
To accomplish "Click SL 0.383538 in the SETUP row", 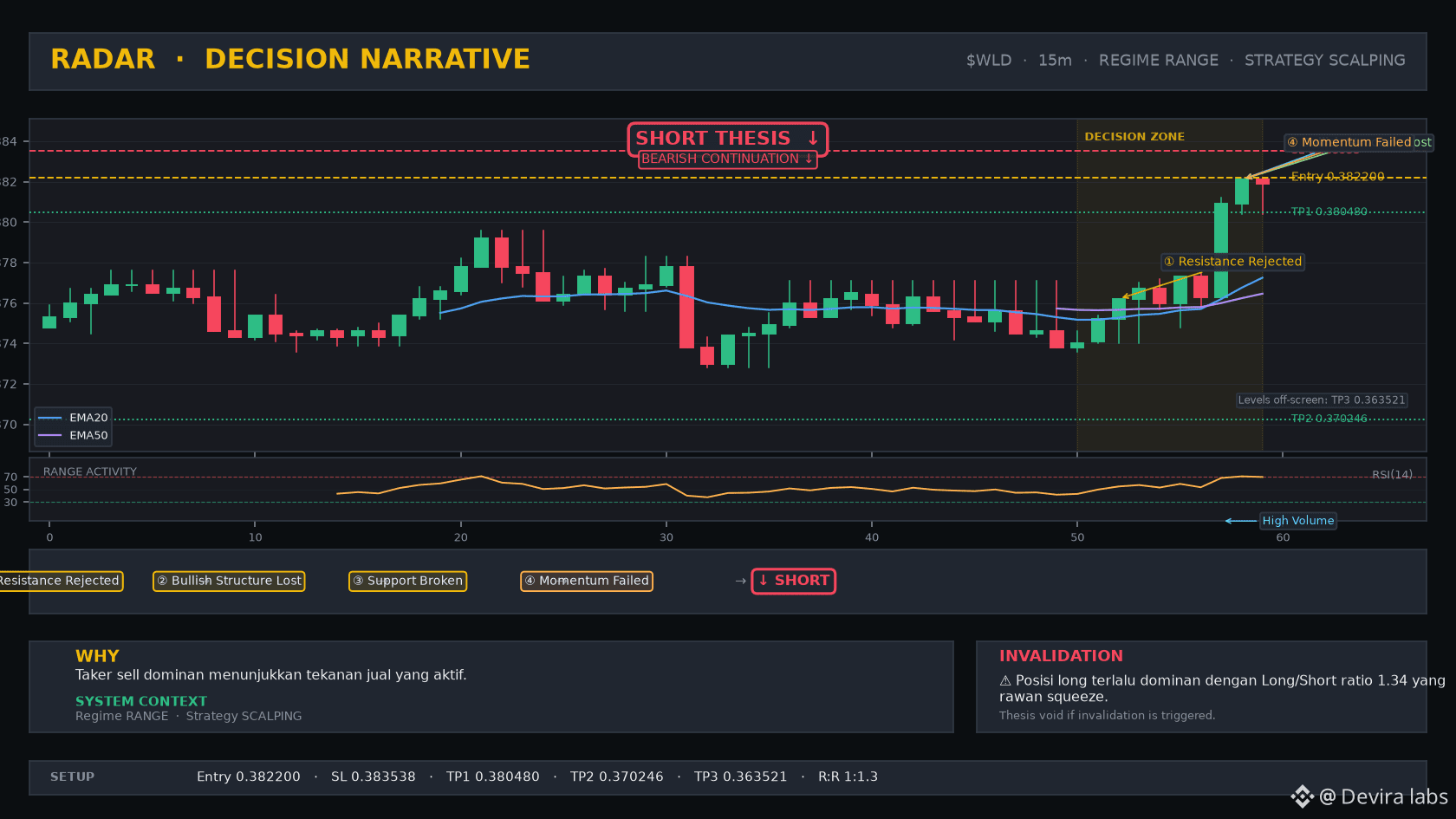I will tap(374, 777).
